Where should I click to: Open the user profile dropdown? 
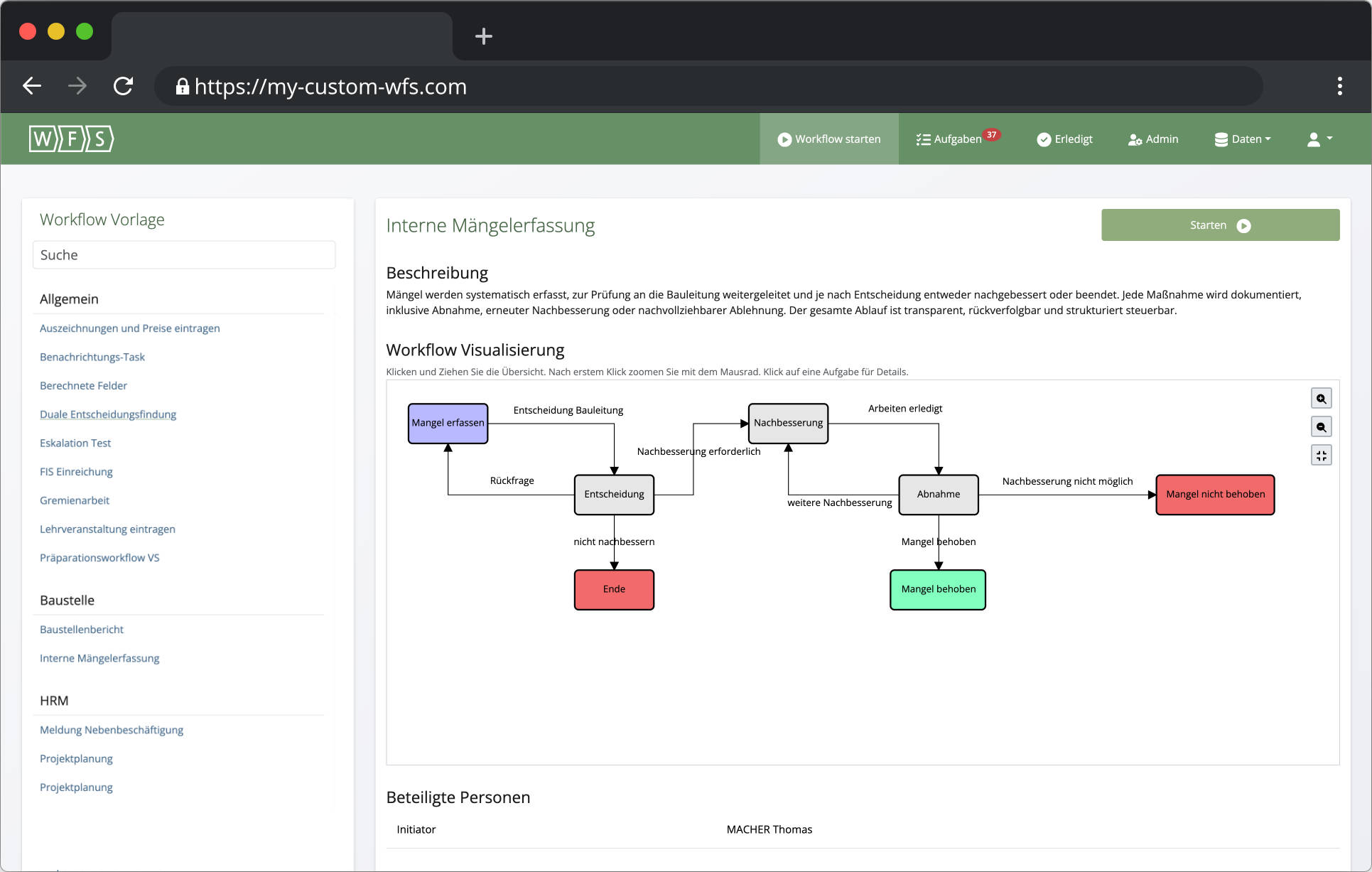[x=1319, y=139]
